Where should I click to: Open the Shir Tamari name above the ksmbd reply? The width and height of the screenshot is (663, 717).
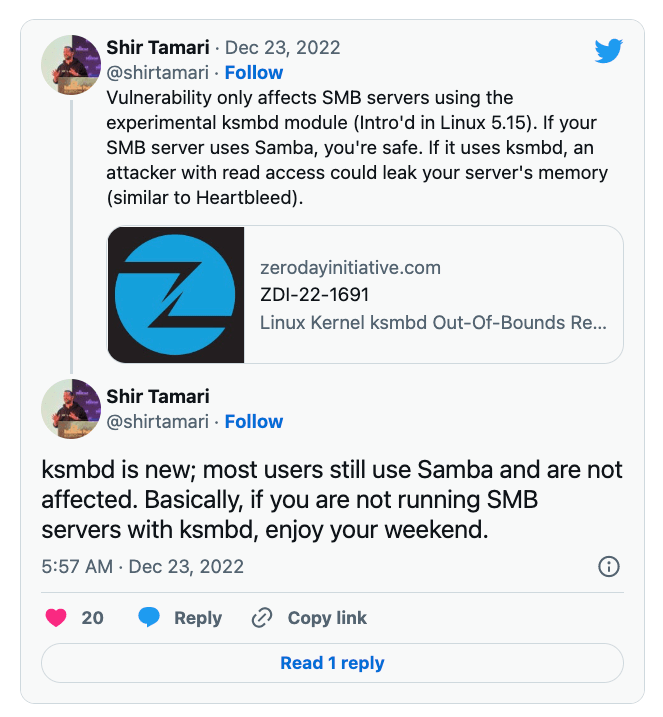pyautogui.click(x=158, y=396)
